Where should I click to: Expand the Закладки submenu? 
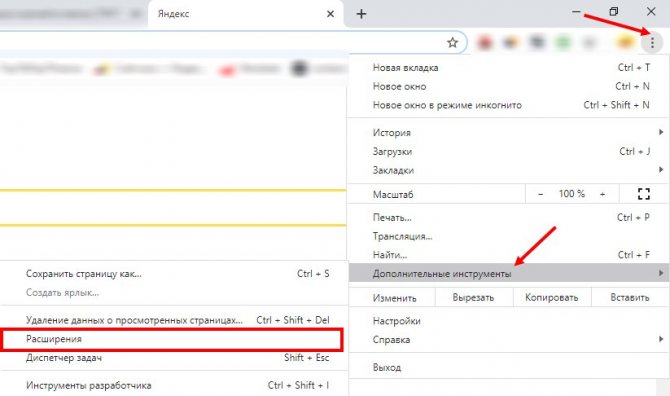[x=508, y=170]
